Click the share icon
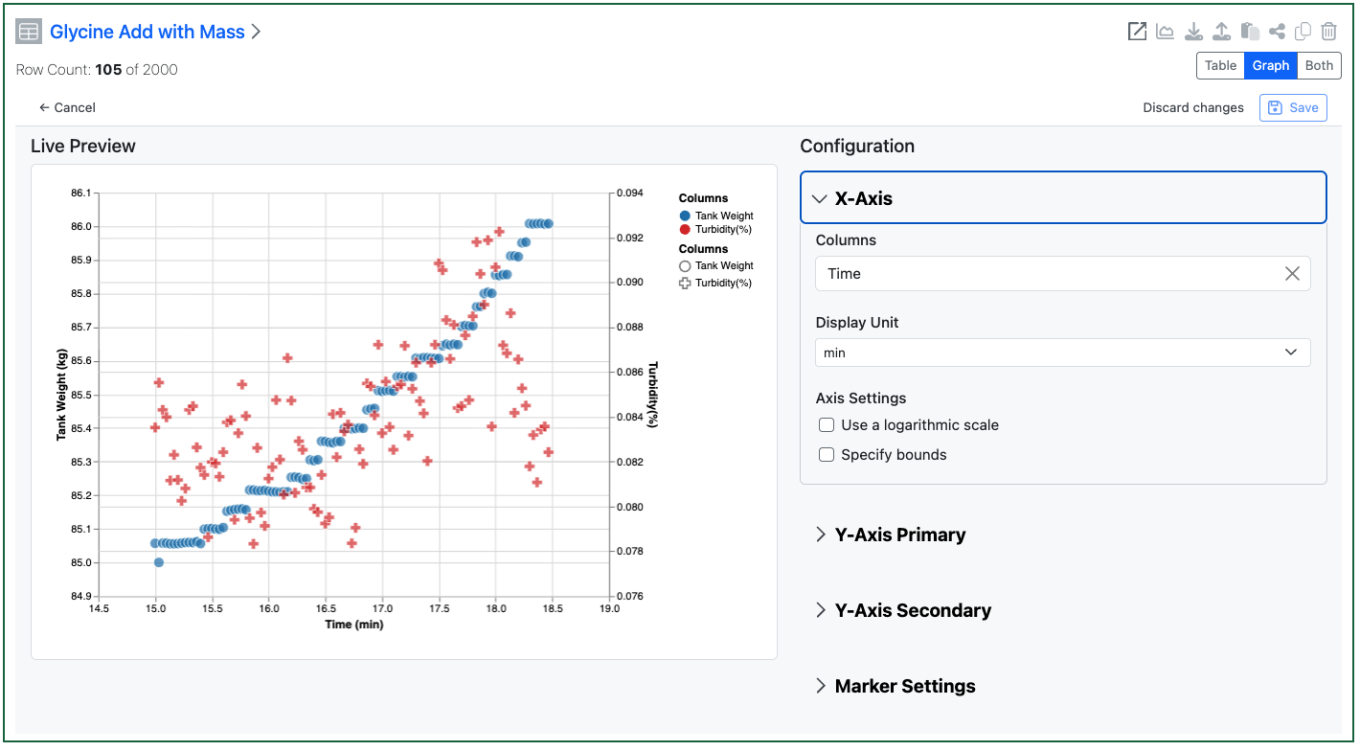This screenshot has width=1360, height=751. click(x=1277, y=31)
